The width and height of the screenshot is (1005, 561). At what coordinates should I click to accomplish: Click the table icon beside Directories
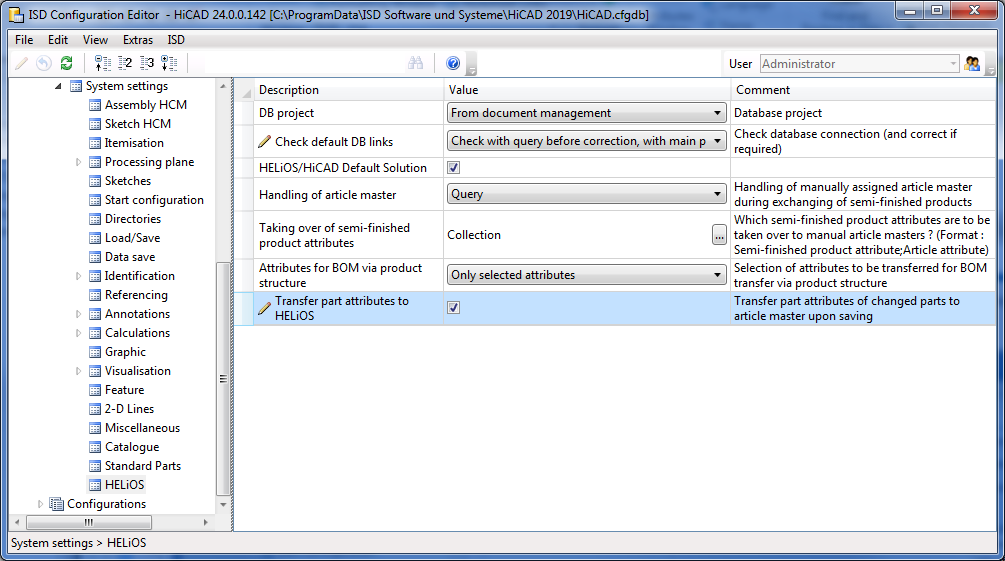click(95, 219)
